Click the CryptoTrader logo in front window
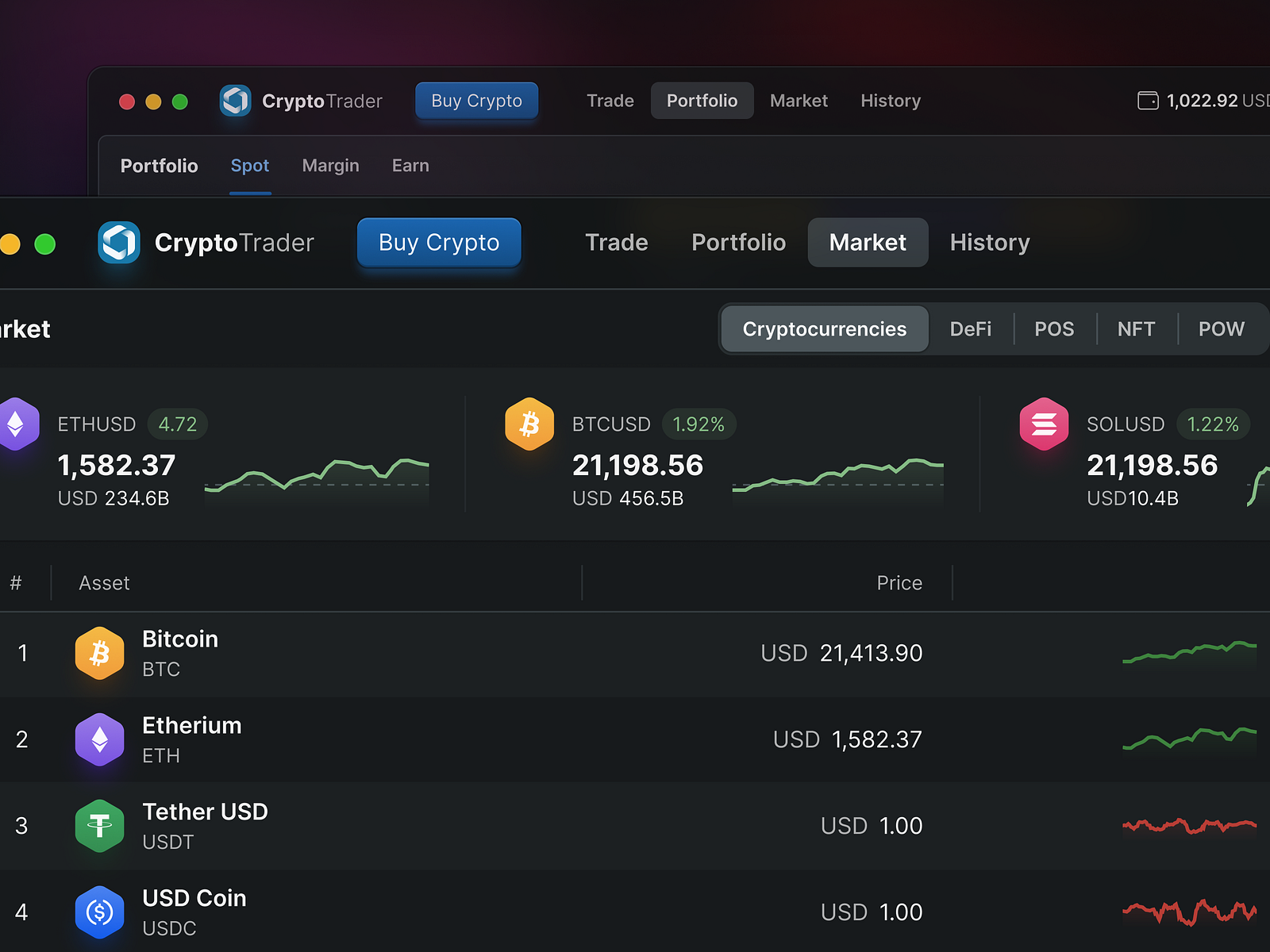Image resolution: width=1270 pixels, height=952 pixels. pos(119,242)
